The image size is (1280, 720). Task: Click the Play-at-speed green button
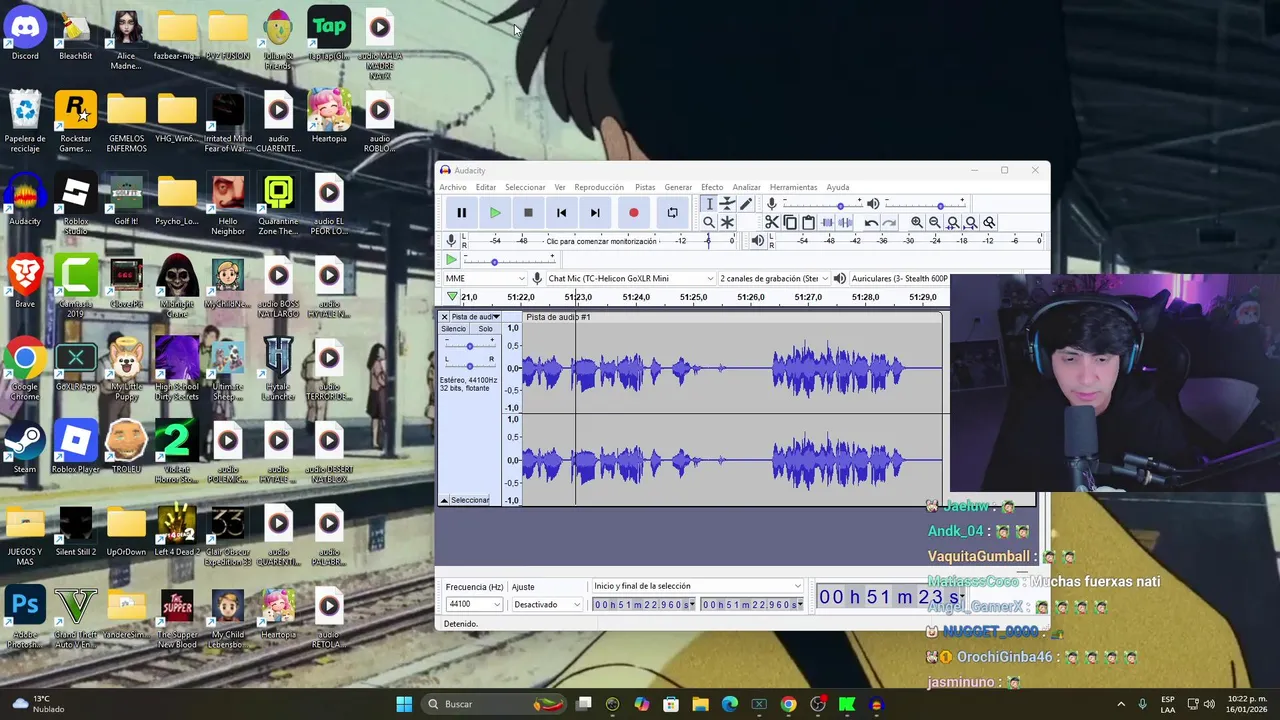tap(451, 260)
